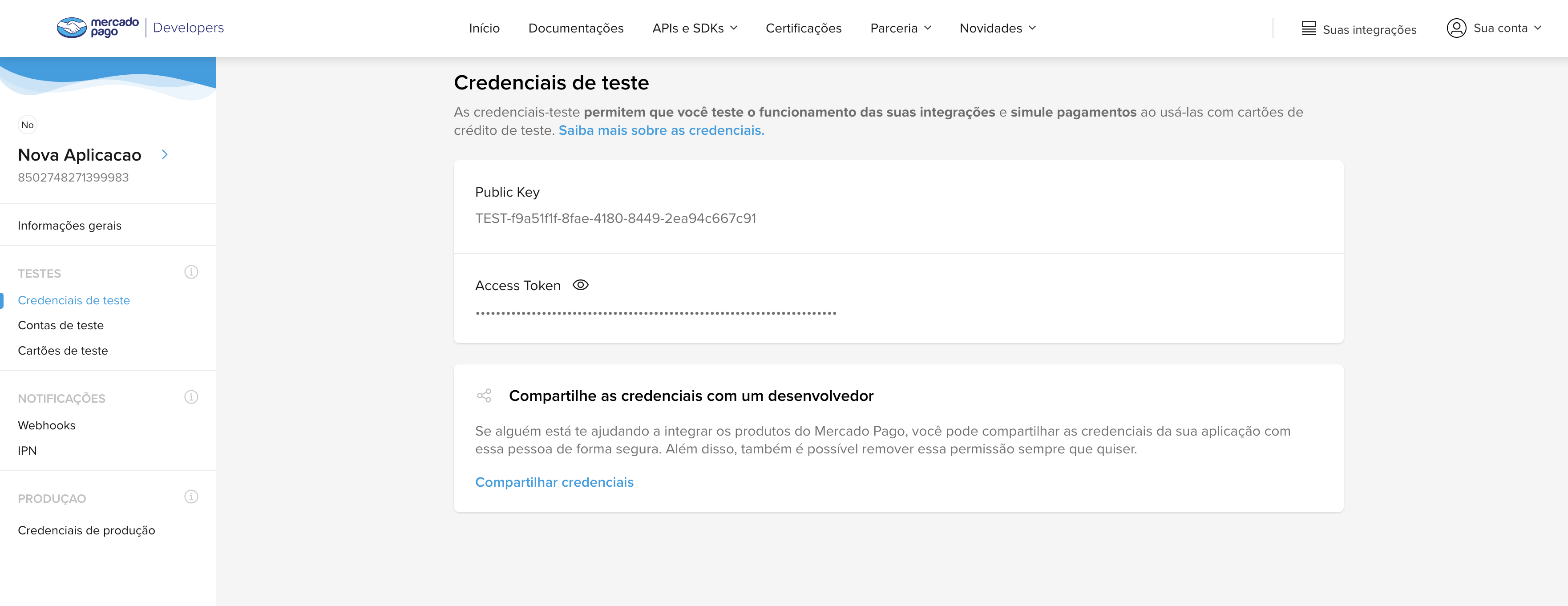
Task: Click the chevron next to Nova Aplicacao
Action: point(164,154)
